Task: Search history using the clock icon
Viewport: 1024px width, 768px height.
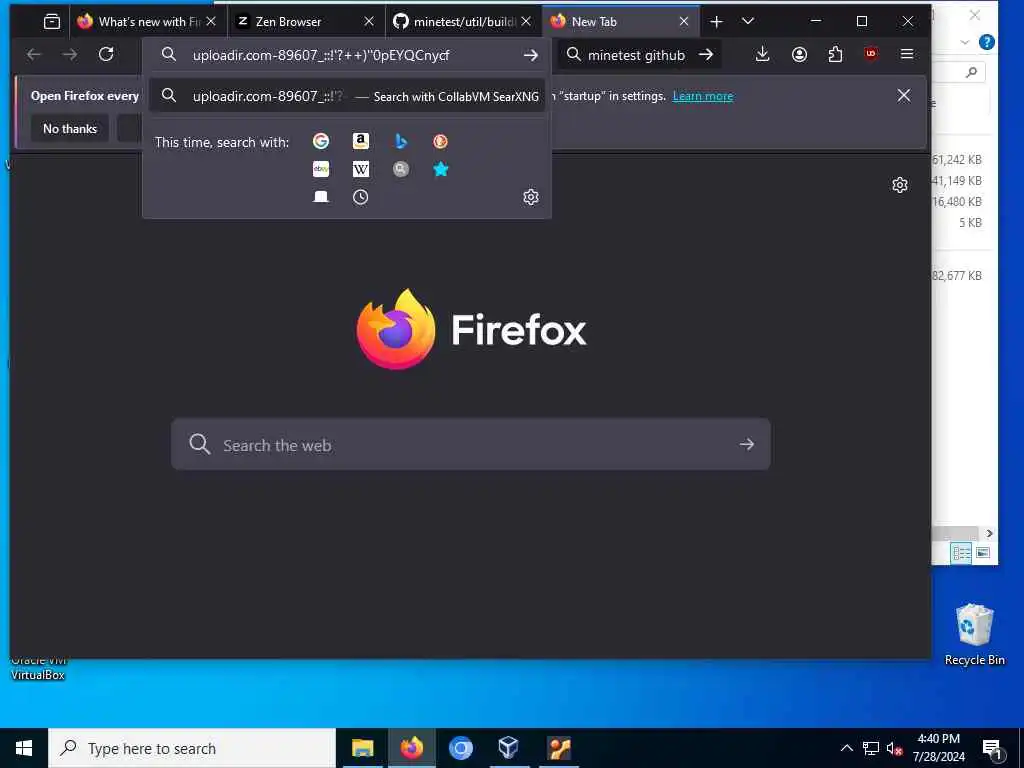Action: (x=360, y=197)
